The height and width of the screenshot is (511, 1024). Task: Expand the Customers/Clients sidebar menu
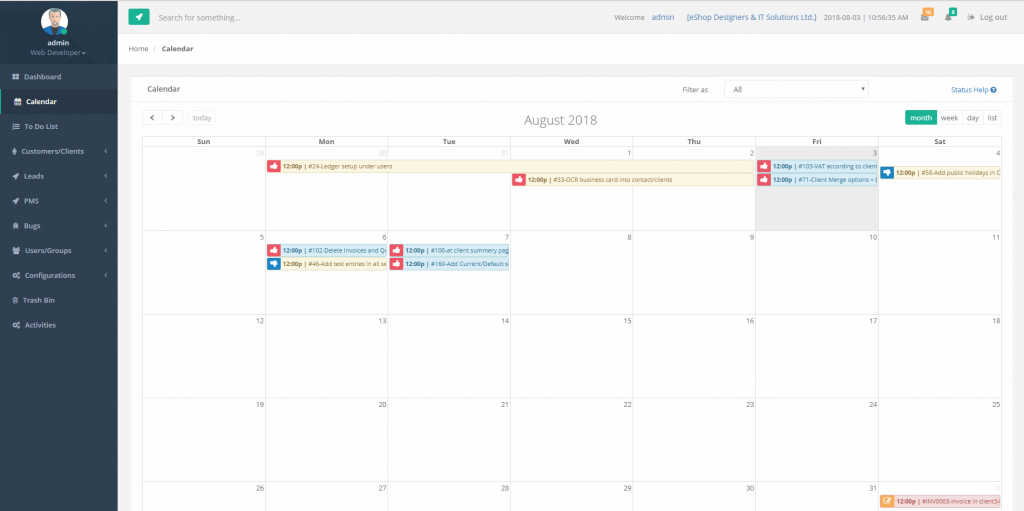coord(58,151)
